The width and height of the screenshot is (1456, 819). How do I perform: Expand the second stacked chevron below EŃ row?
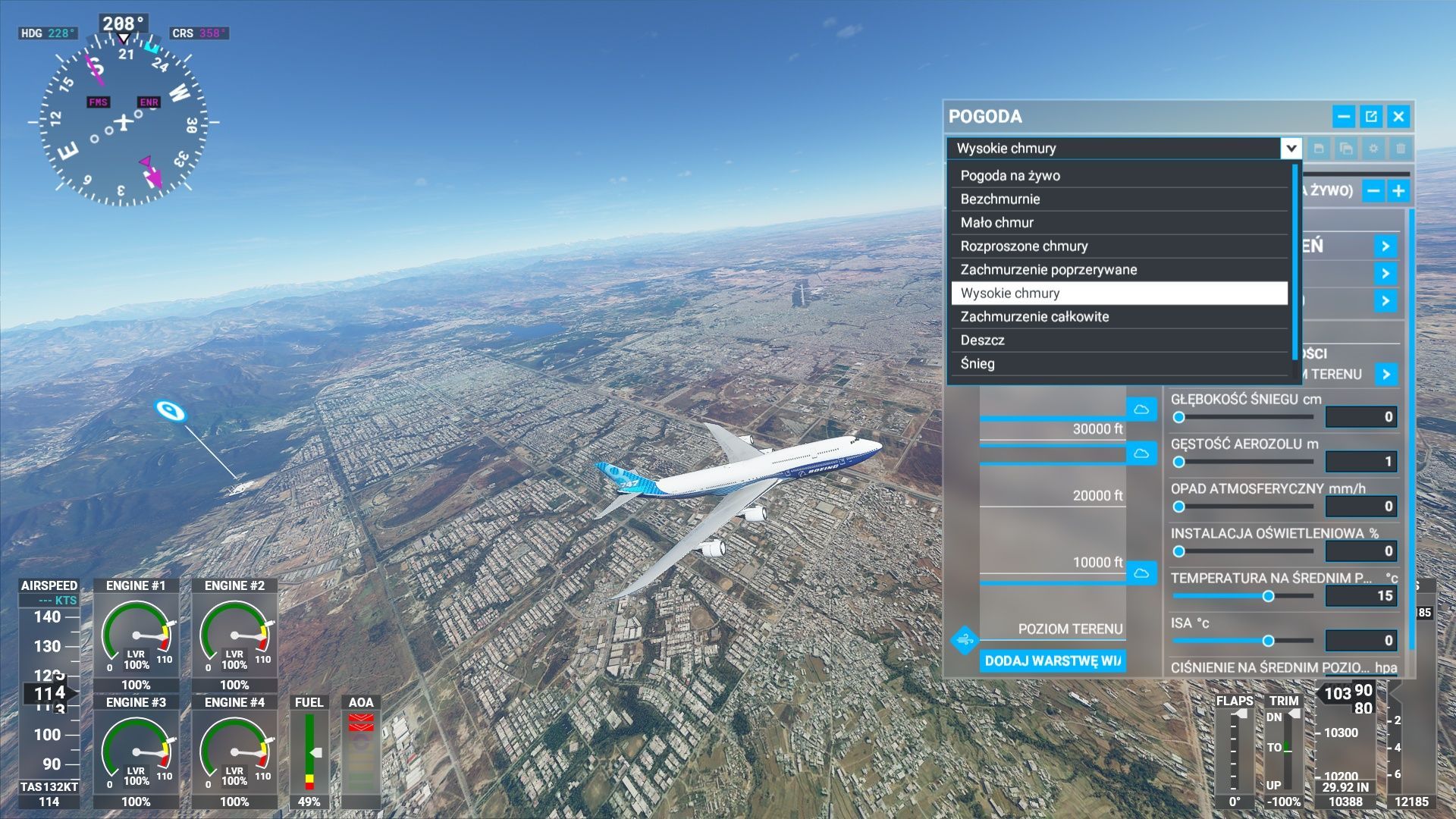coord(1385,273)
